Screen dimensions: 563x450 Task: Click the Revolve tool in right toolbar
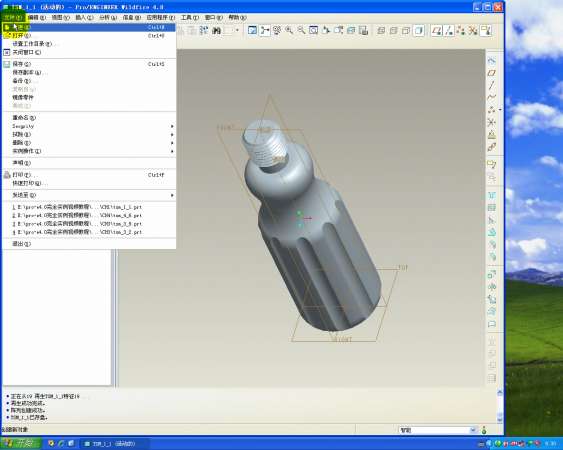492,287
